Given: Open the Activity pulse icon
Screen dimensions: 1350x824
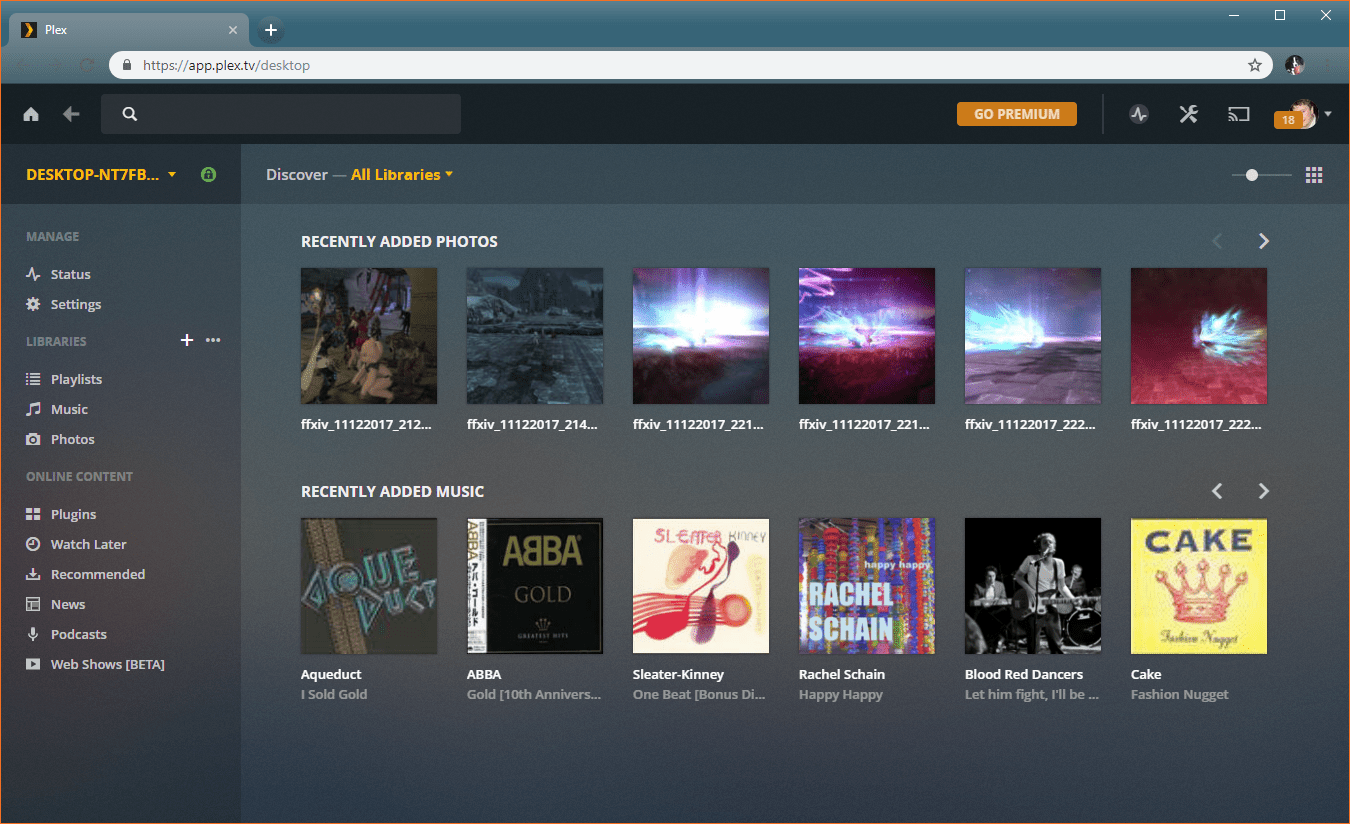Looking at the screenshot, I should (1139, 114).
